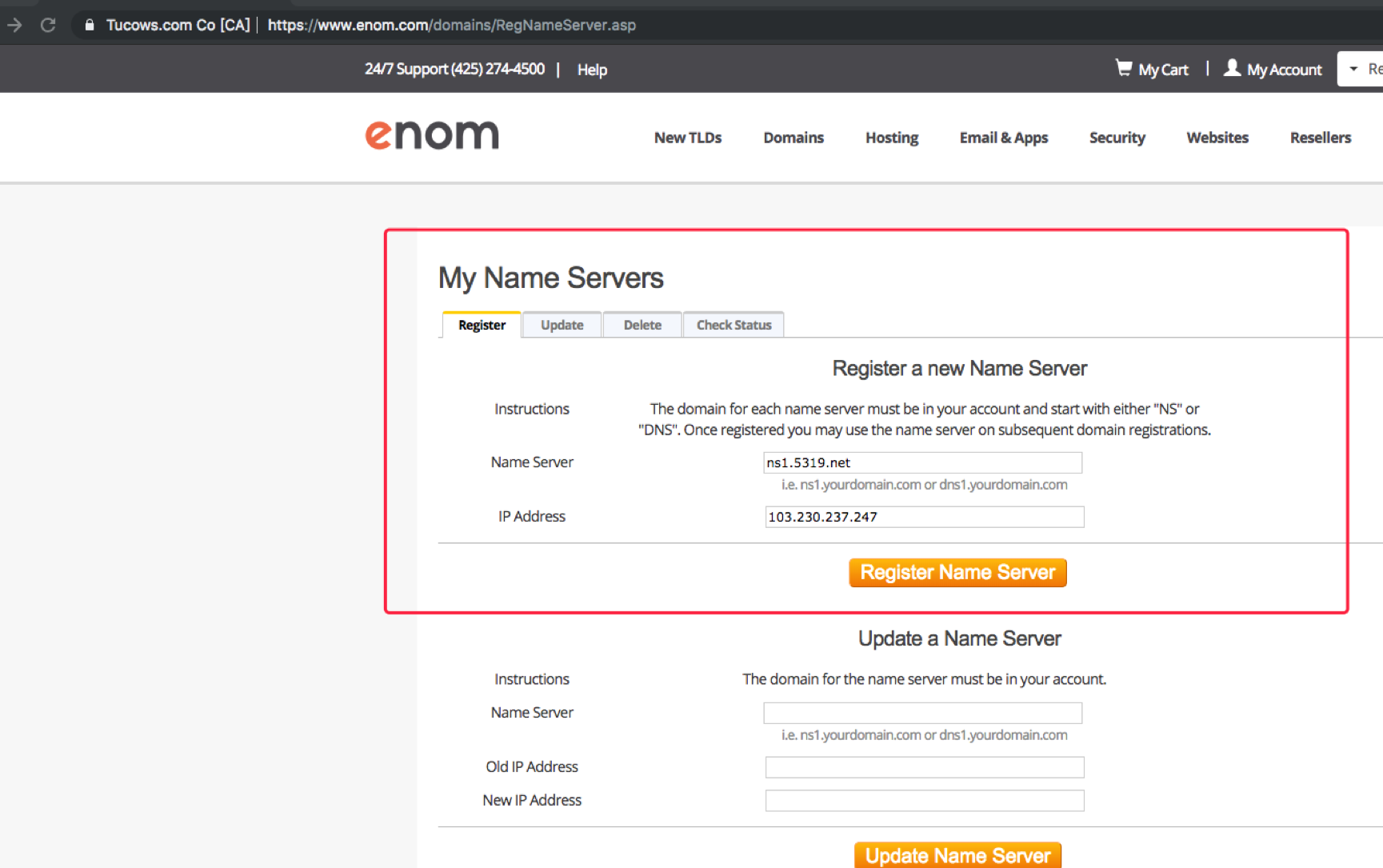
Task: Open the Email & Apps menu
Action: tap(1003, 138)
